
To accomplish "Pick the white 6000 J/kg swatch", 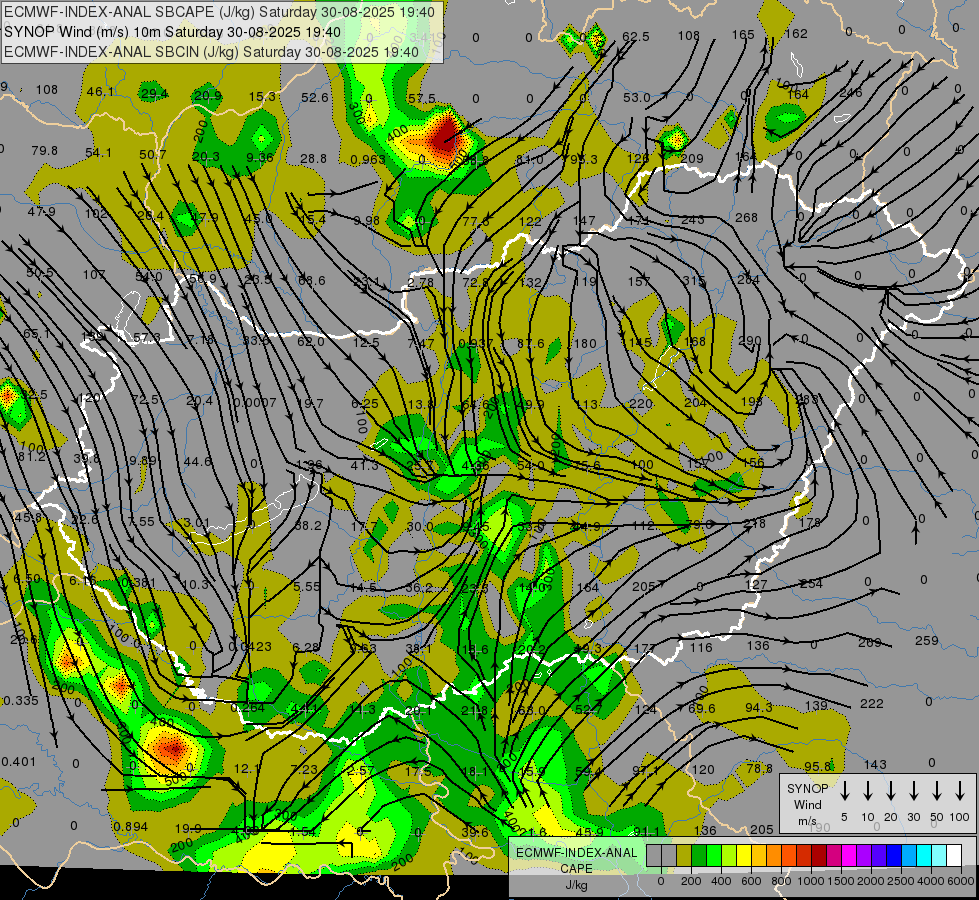I will (x=954, y=856).
